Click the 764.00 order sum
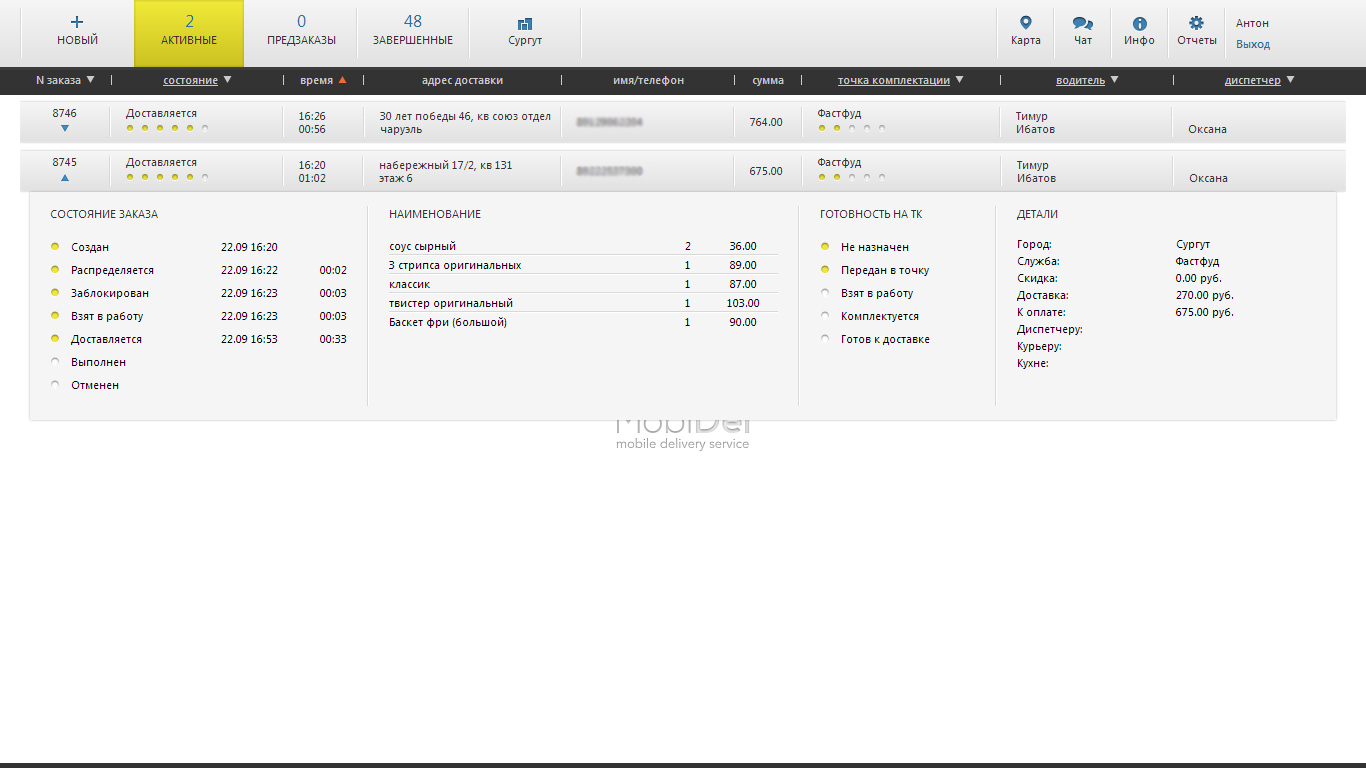Image resolution: width=1366 pixels, height=768 pixels. [x=766, y=122]
